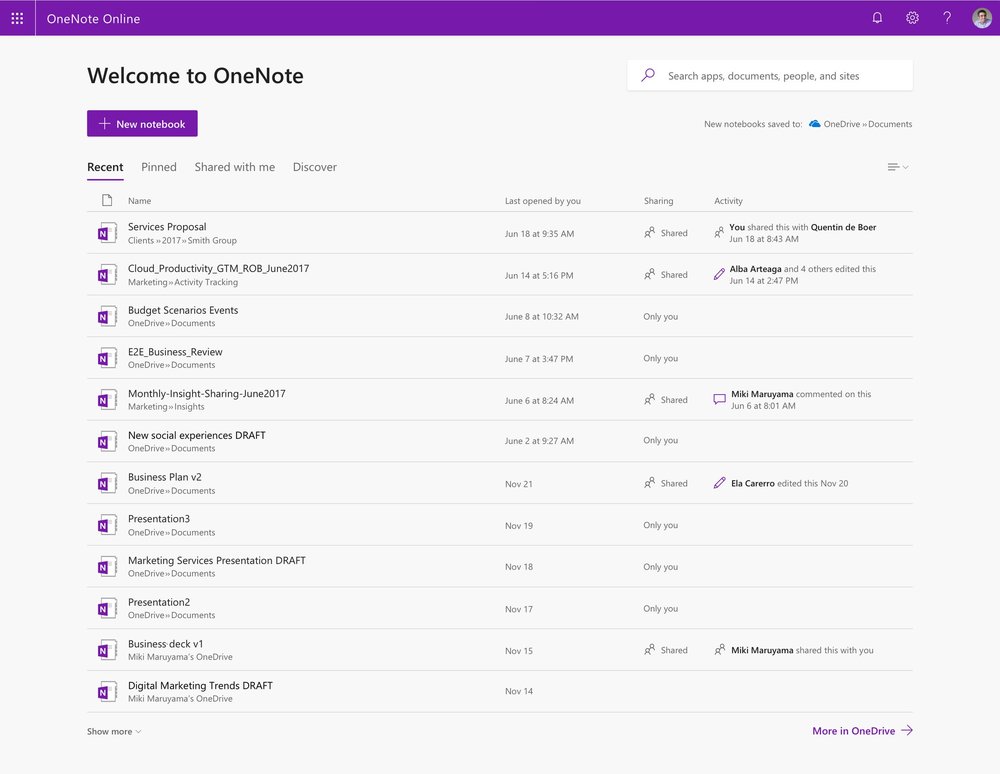Click the Budget Scenarios Events notebook icon
Screen dimensions: 1000x774
point(107,316)
